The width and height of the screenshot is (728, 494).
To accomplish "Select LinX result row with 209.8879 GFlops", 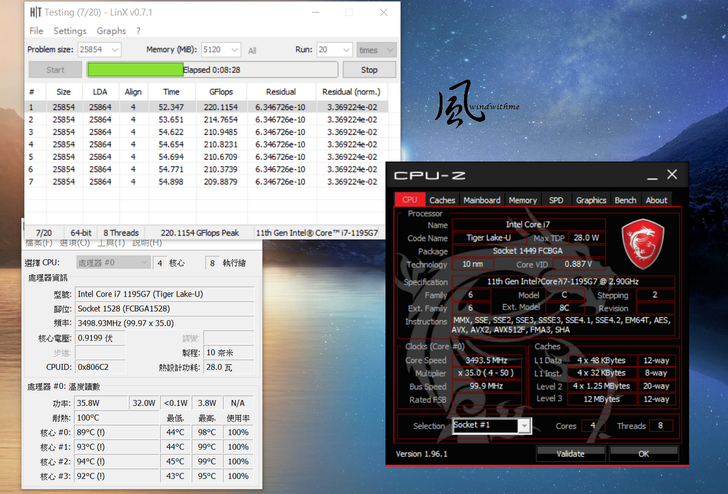I will 207,182.
